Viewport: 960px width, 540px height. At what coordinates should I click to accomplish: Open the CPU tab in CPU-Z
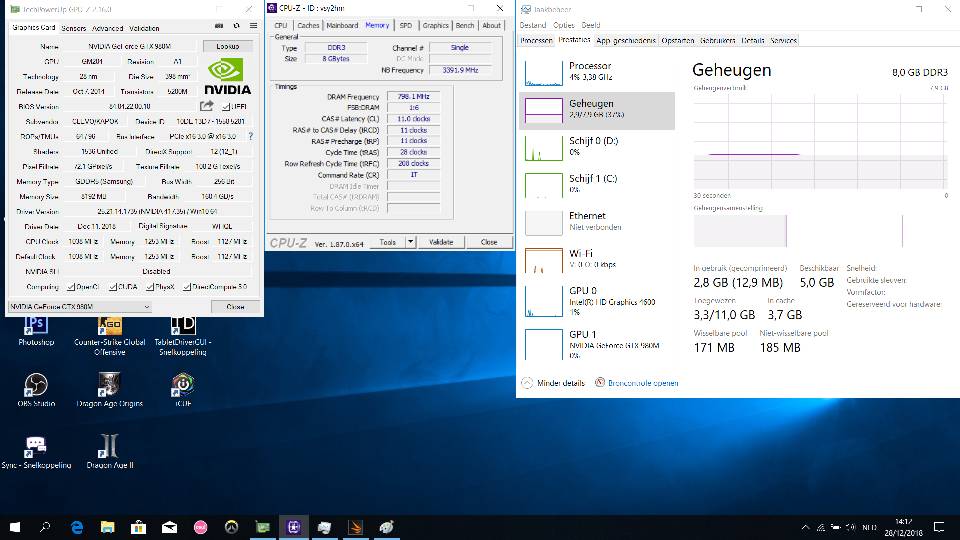point(280,25)
